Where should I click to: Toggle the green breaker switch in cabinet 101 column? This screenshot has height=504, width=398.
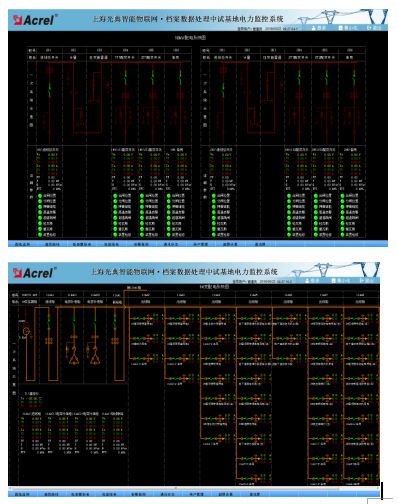click(49, 89)
